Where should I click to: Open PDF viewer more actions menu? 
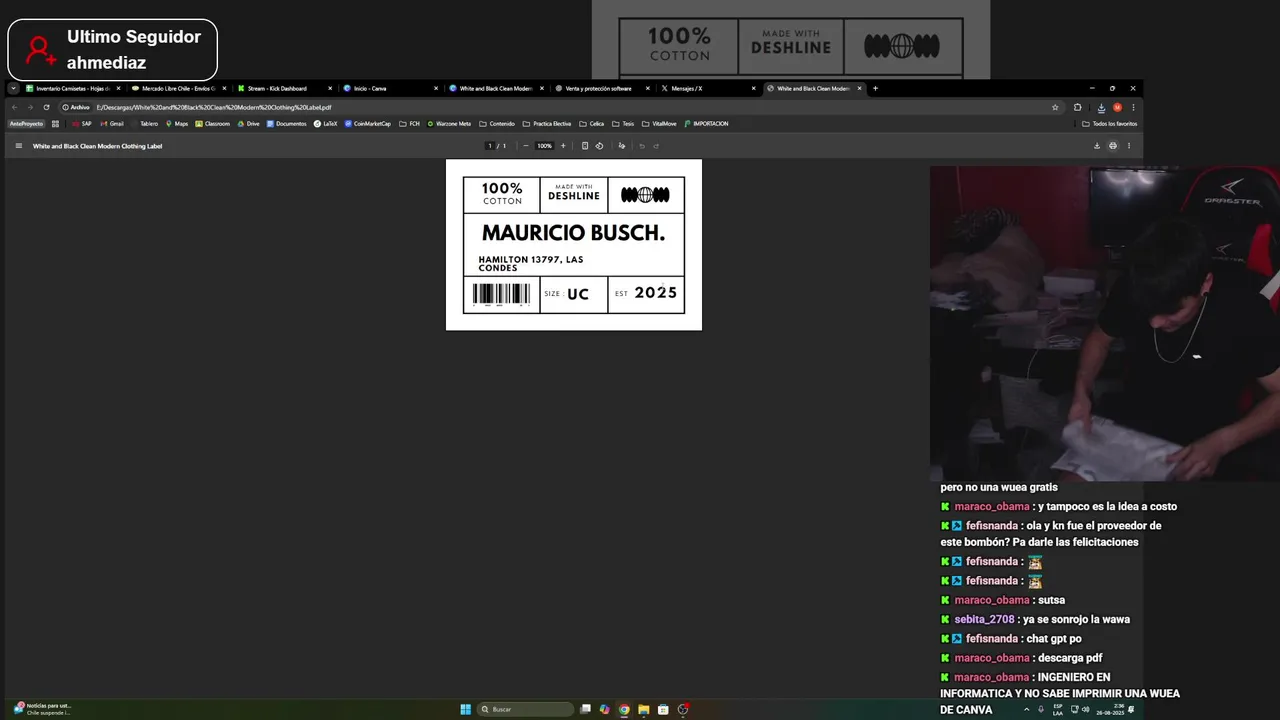pyautogui.click(x=1129, y=146)
